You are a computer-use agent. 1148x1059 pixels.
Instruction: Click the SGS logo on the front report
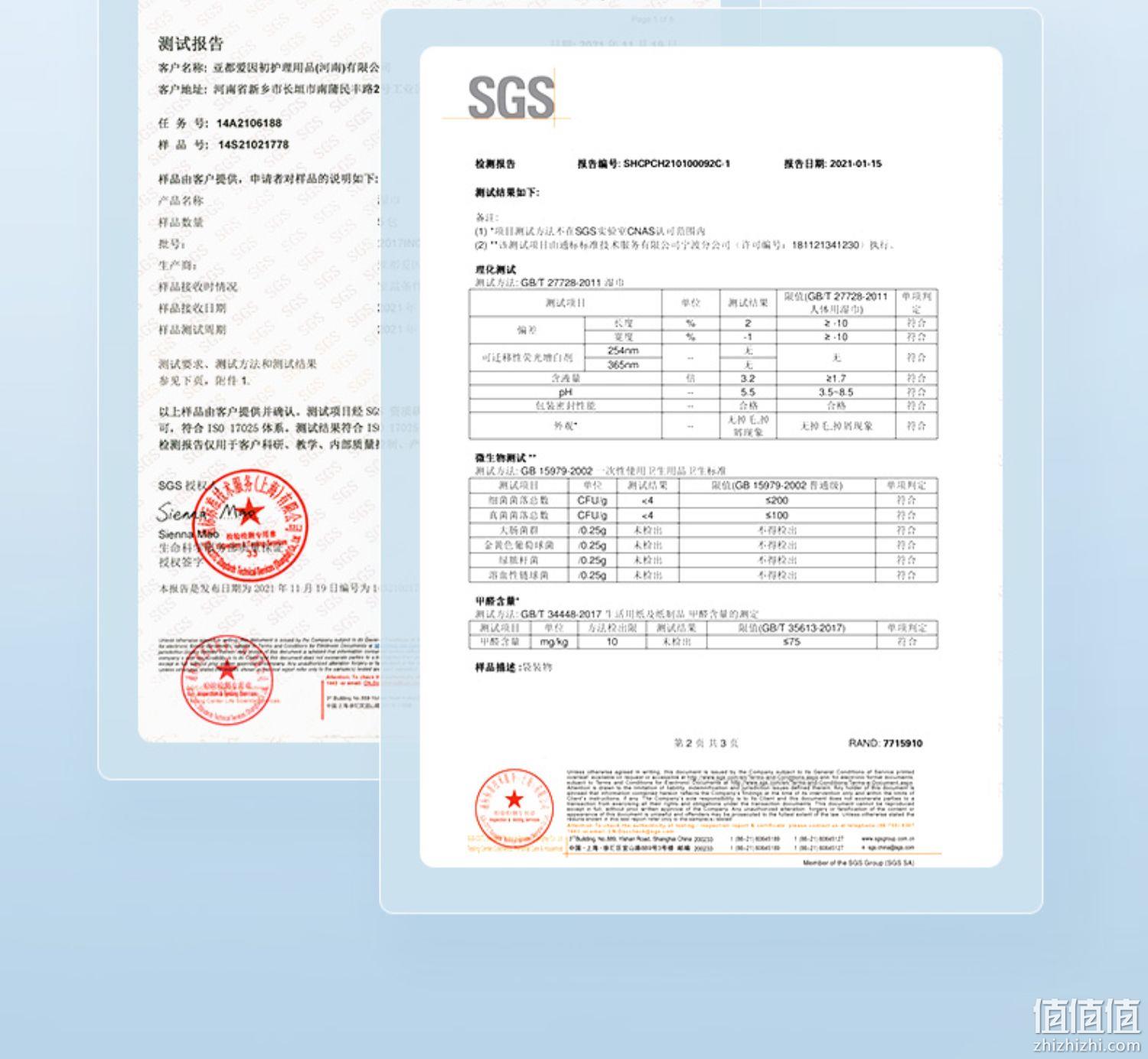(x=510, y=97)
